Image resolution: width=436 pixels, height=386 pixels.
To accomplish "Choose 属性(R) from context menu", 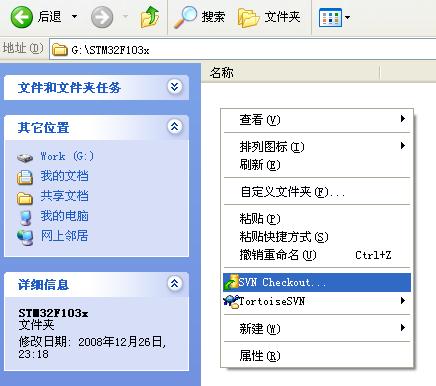I will point(317,356).
